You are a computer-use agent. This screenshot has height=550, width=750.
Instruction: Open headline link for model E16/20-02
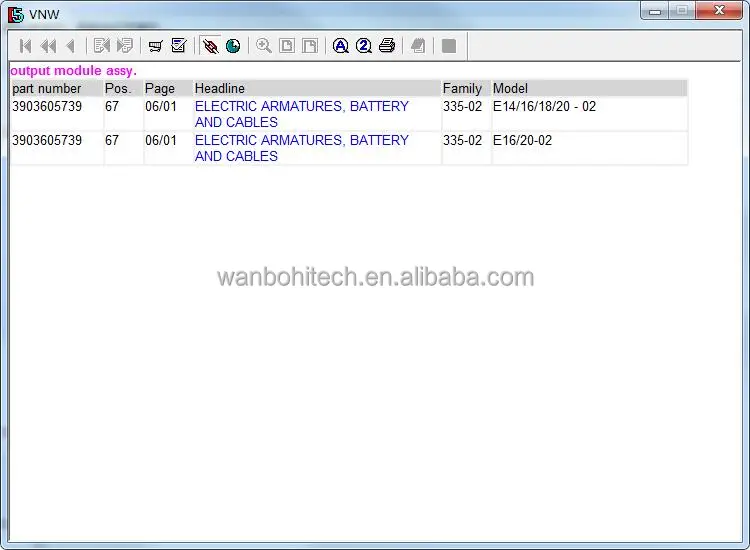coord(302,148)
